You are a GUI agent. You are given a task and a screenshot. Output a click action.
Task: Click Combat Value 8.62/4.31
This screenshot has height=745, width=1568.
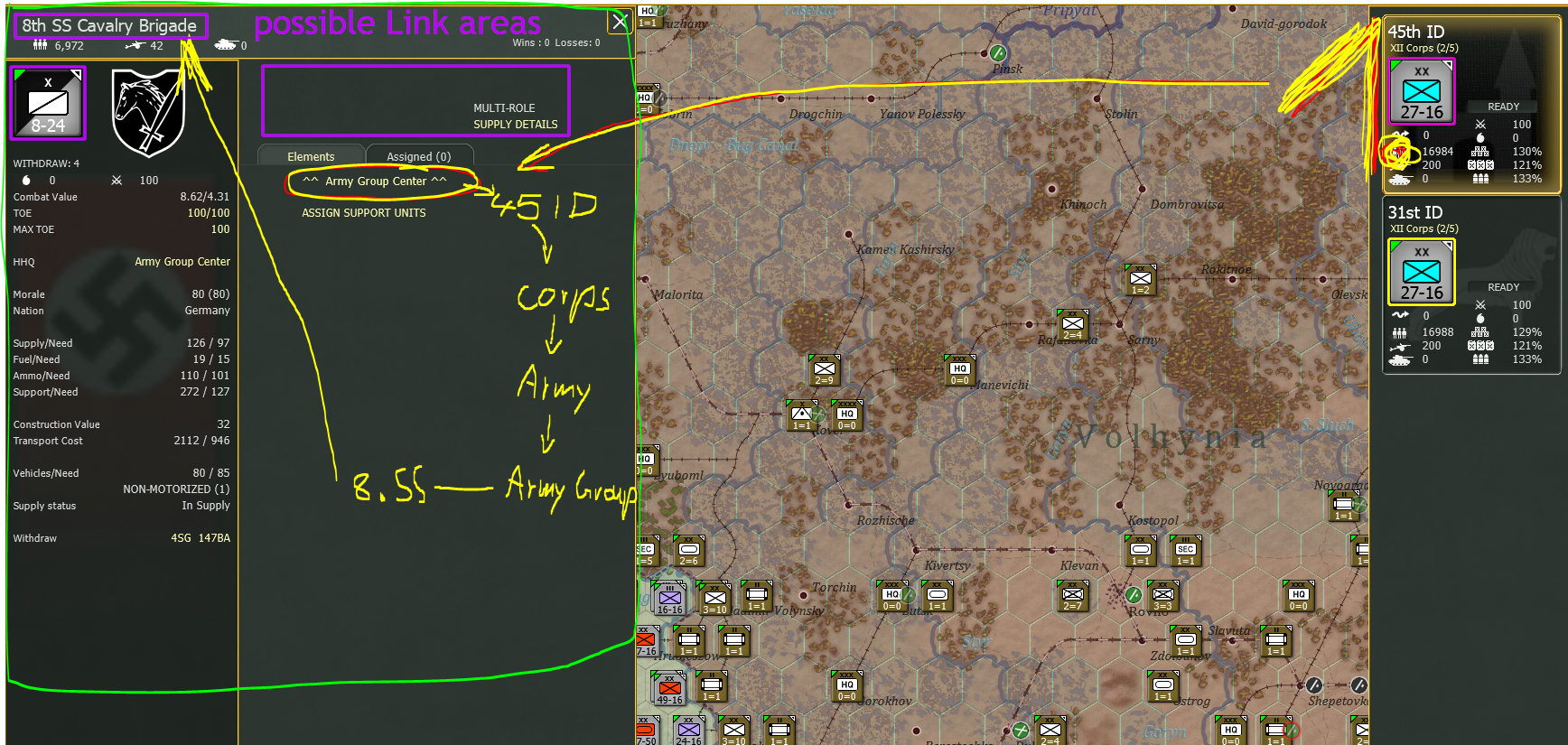coord(205,197)
